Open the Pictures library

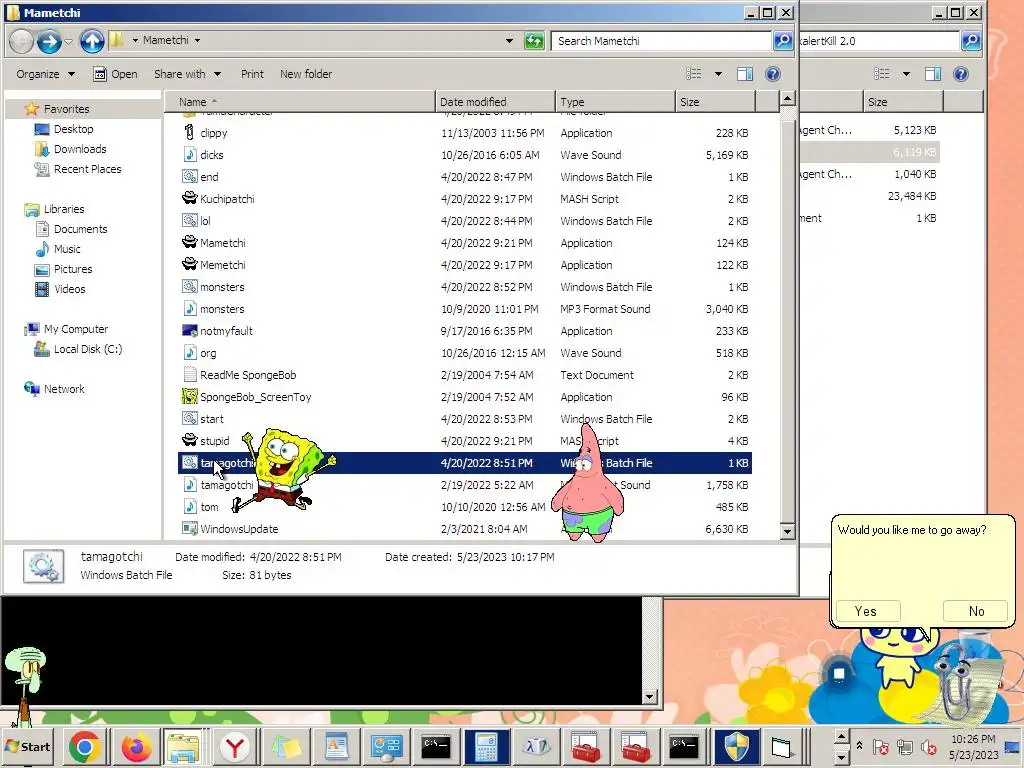click(x=63, y=269)
